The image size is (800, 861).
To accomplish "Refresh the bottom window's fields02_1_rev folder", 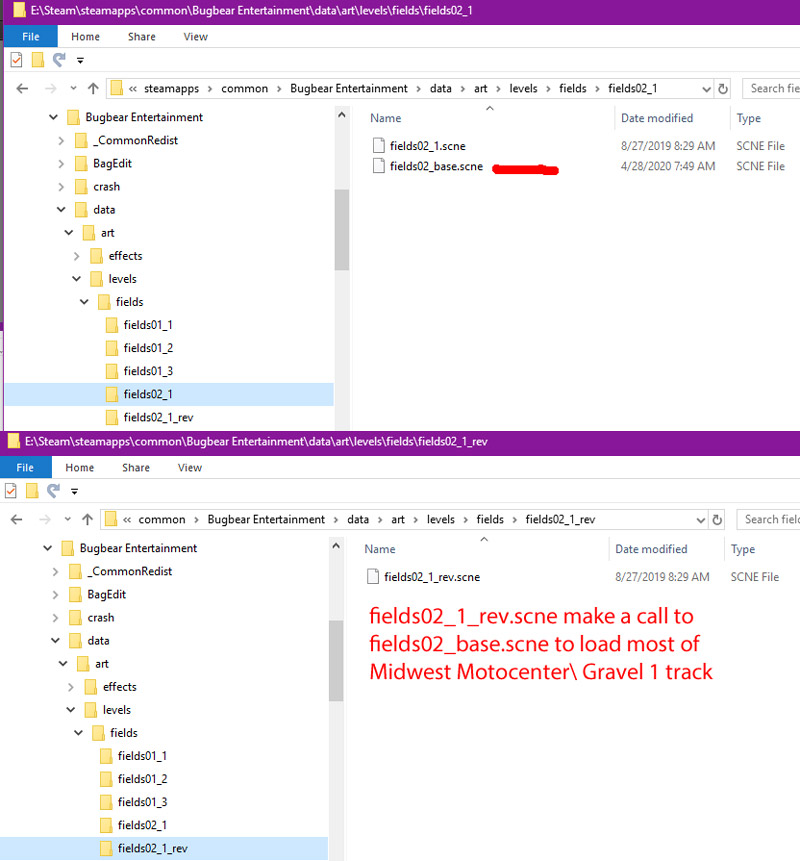I will (717, 519).
